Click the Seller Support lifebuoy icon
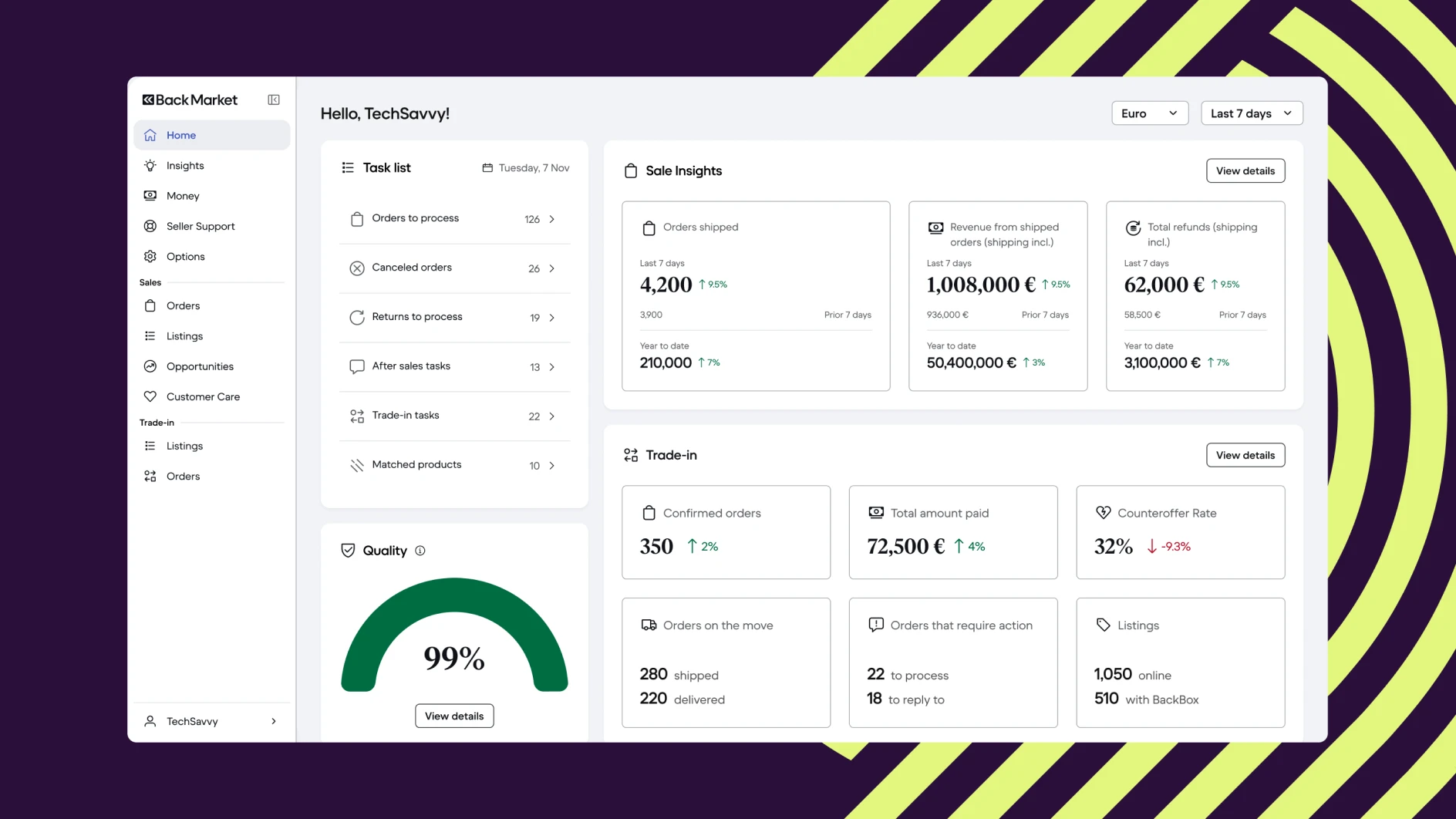The width and height of the screenshot is (1456, 819). 150,226
